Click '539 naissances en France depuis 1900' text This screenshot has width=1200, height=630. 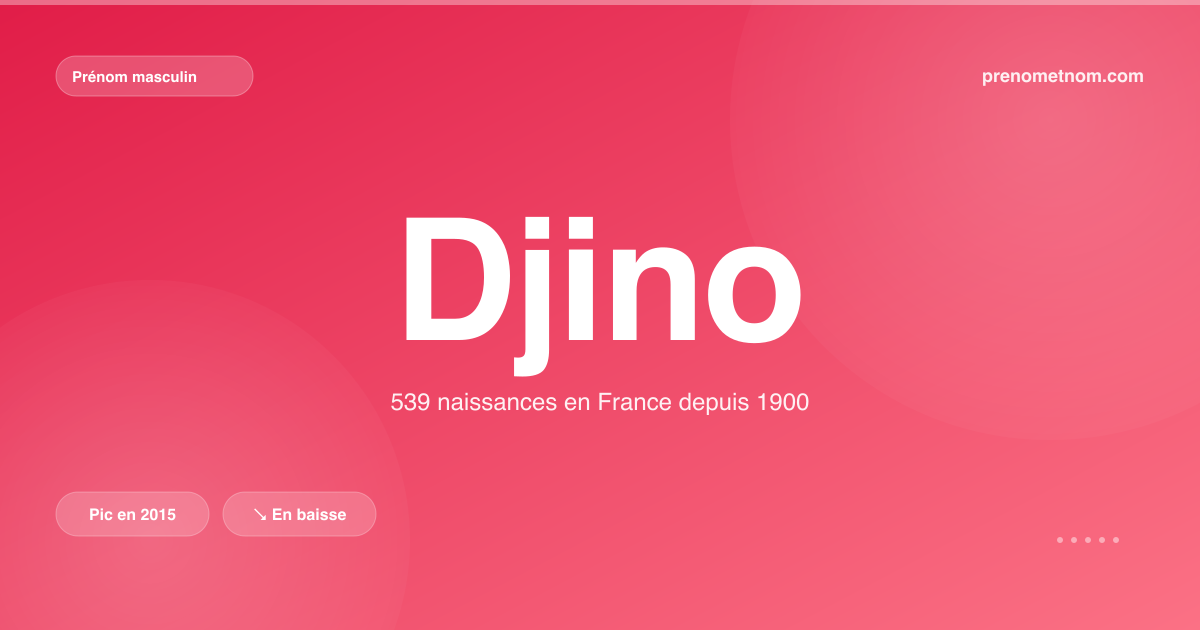(x=600, y=403)
